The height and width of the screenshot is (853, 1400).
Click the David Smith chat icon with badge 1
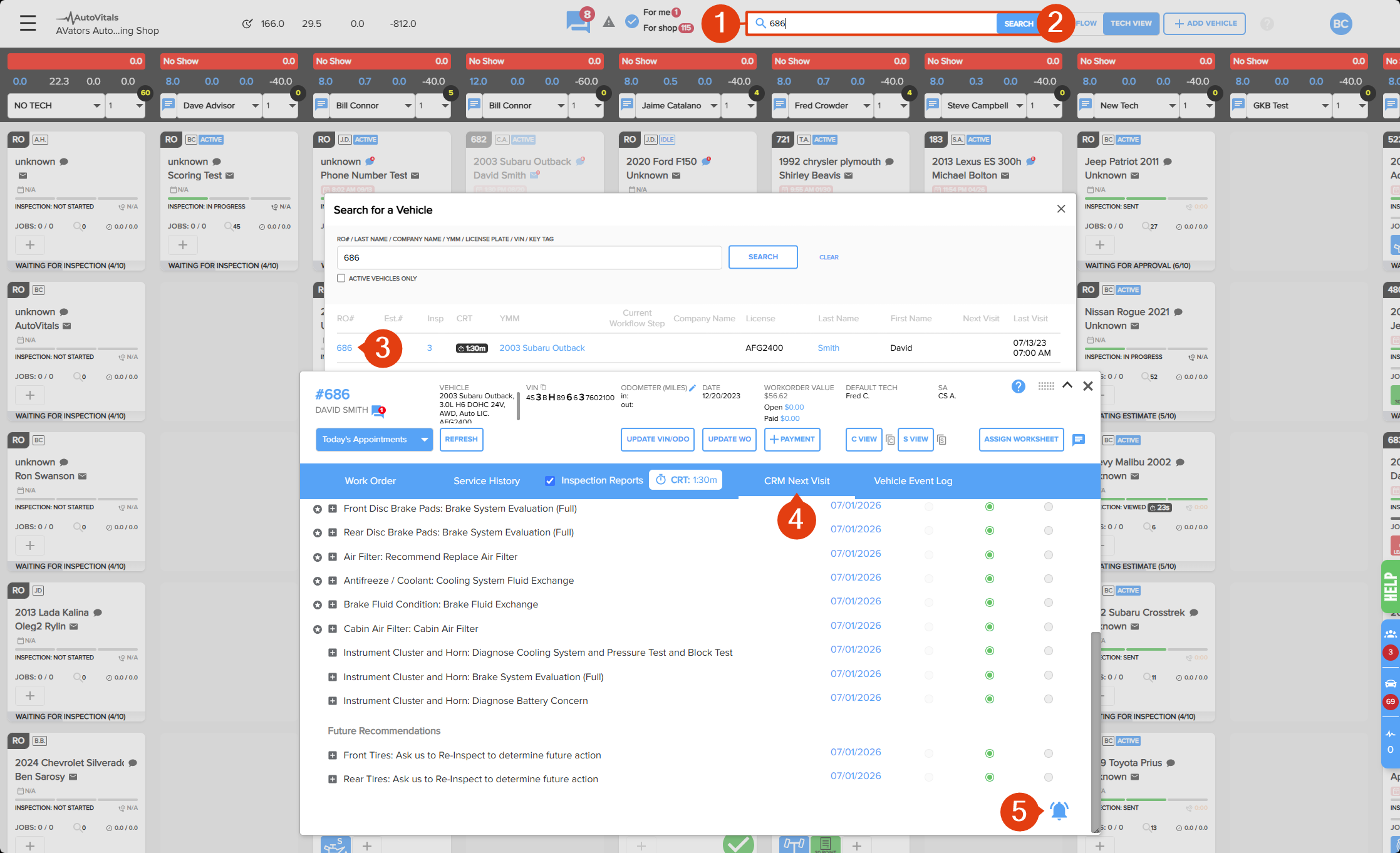pyautogui.click(x=378, y=411)
